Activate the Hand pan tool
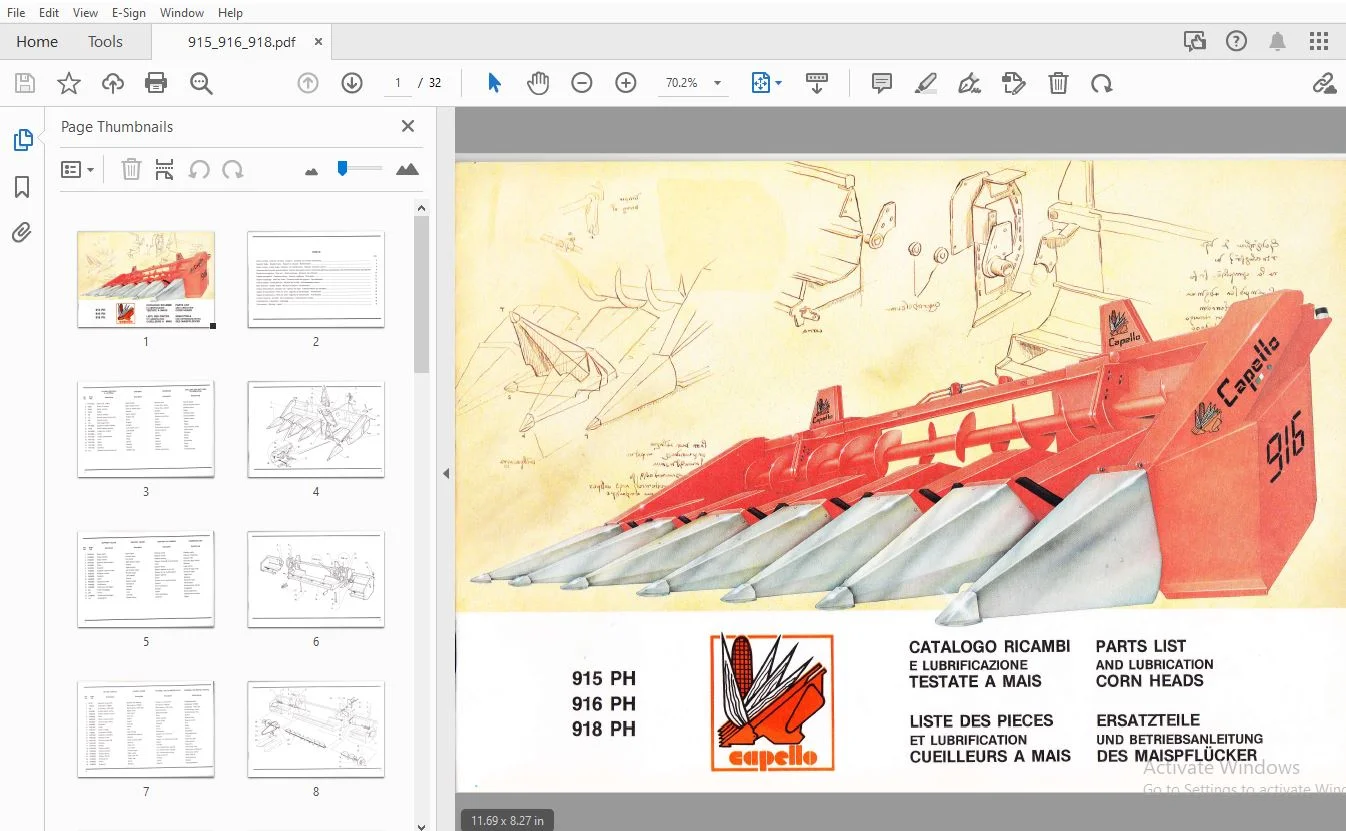 (x=538, y=83)
